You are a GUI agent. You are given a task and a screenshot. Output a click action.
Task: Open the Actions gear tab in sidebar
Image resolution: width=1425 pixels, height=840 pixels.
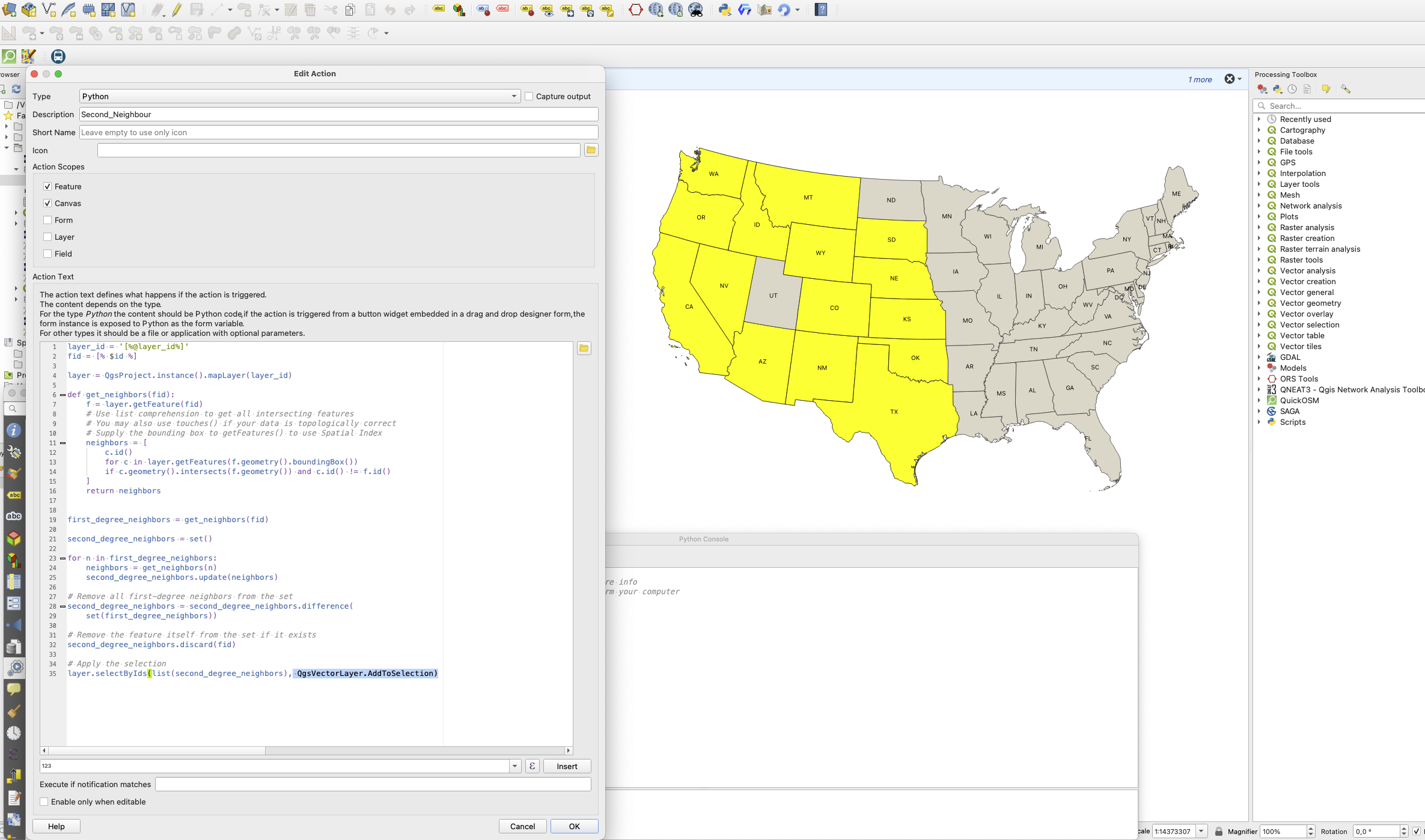14,668
